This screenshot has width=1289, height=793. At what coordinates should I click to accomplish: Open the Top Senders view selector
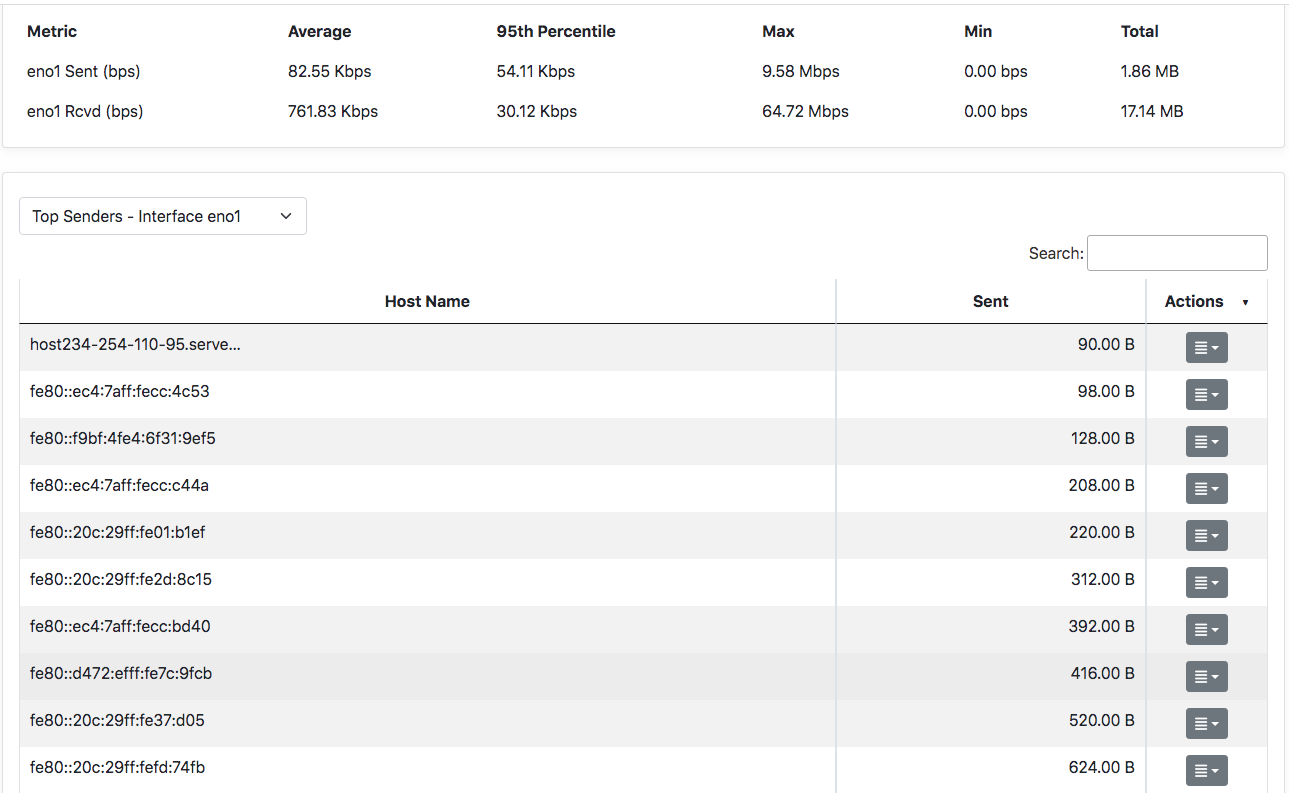pos(162,216)
